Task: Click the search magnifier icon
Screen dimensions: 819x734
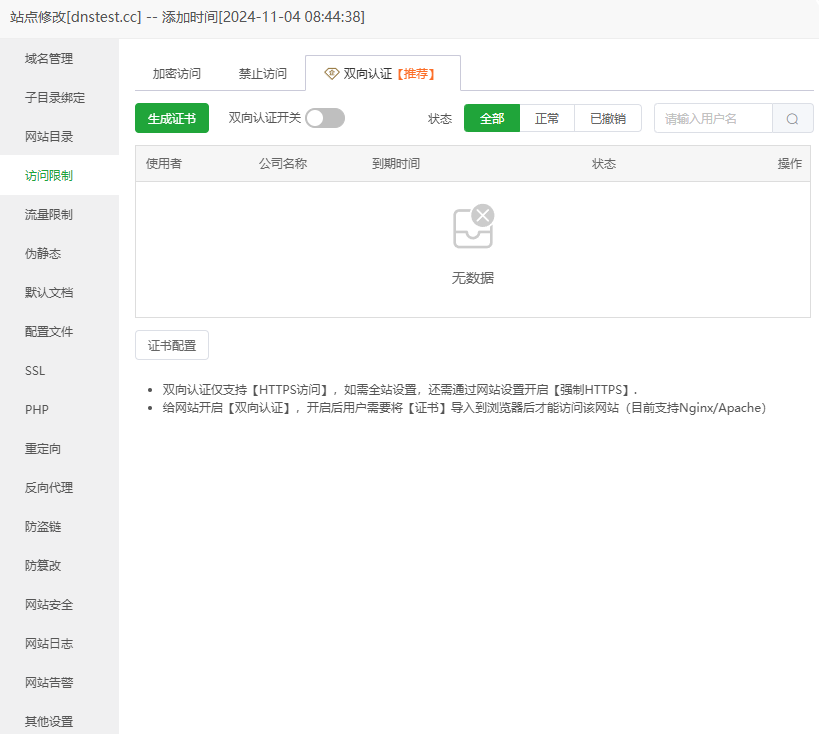Action: tap(792, 118)
